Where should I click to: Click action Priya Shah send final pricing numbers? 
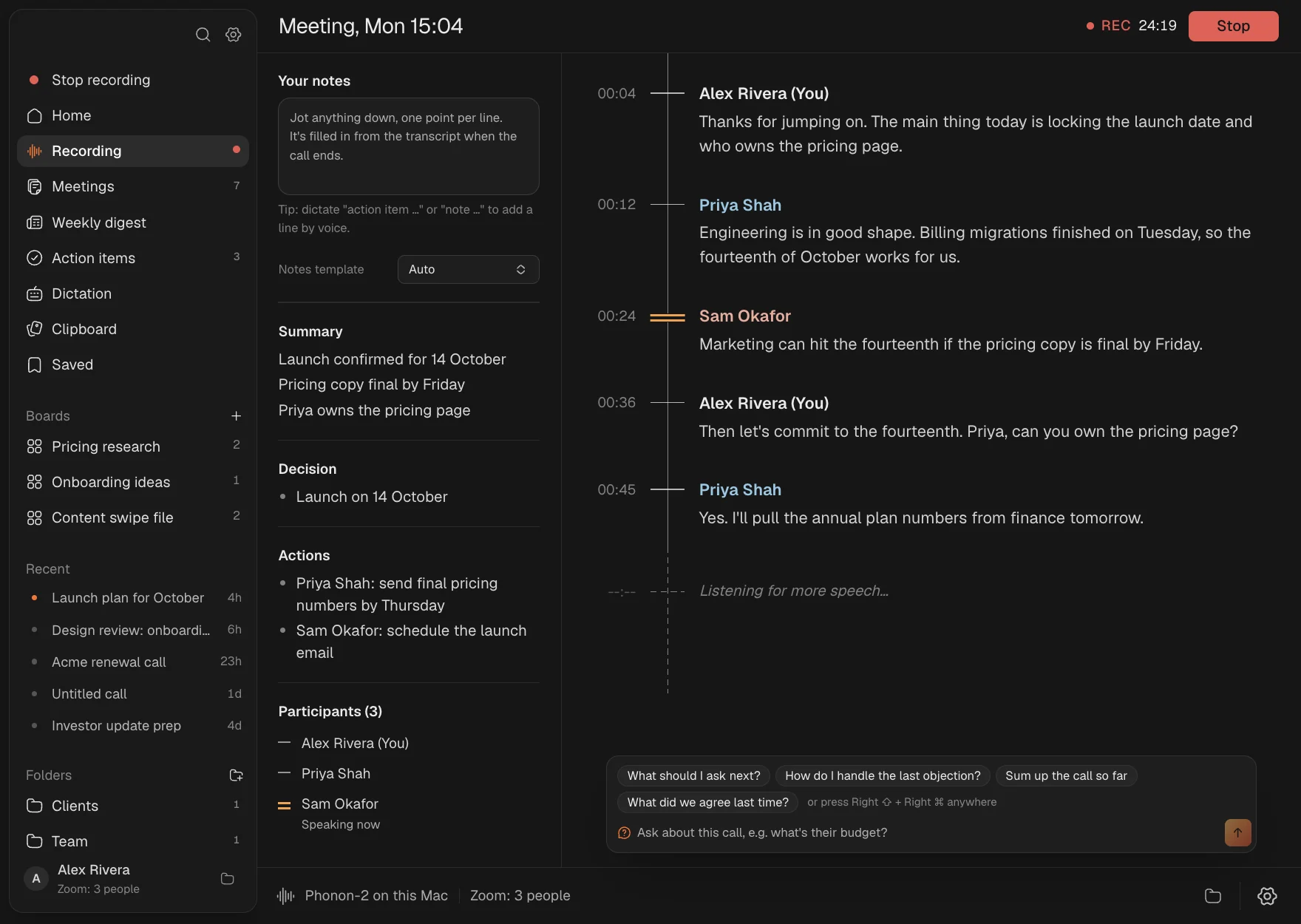click(x=396, y=594)
